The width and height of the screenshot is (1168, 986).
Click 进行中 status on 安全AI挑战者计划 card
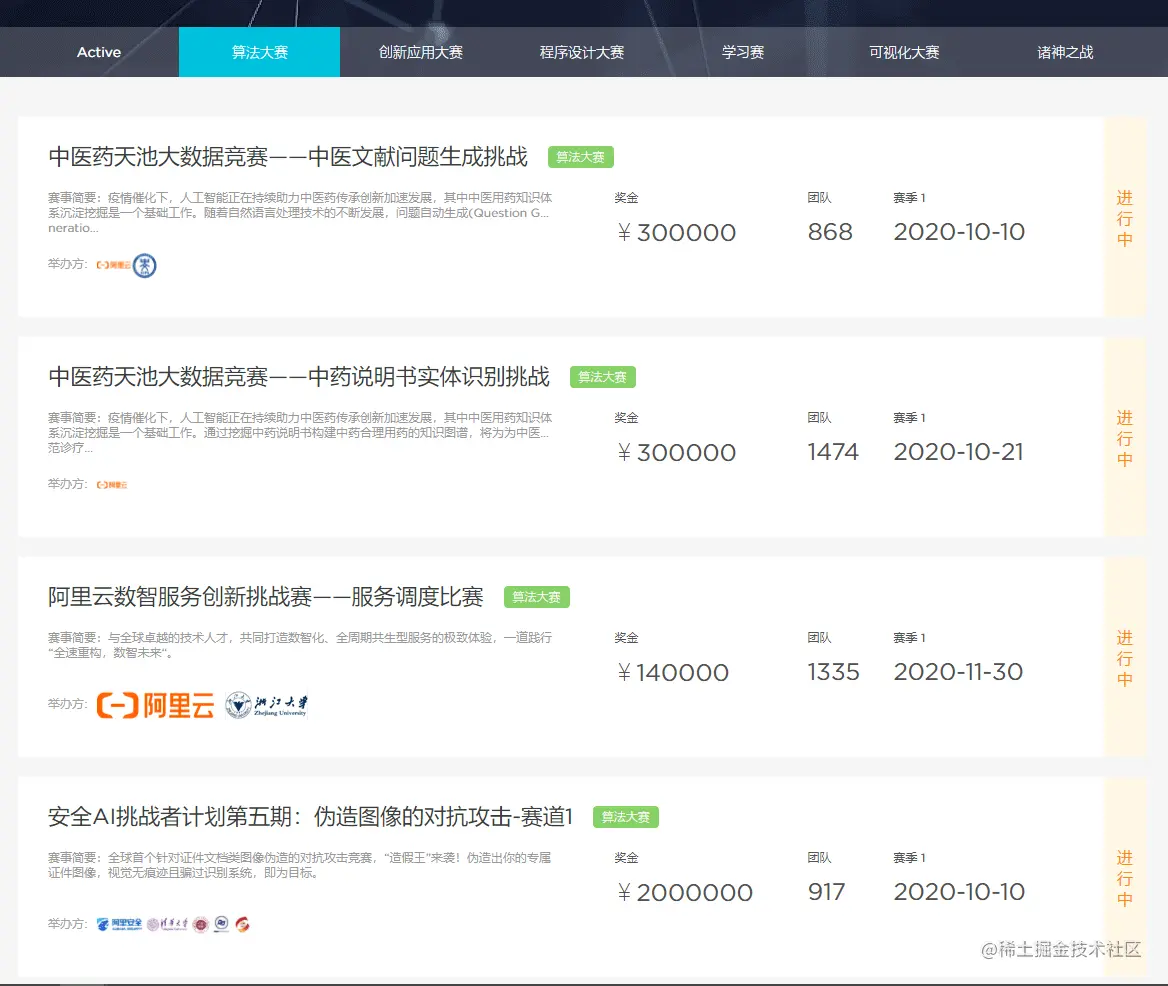pyautogui.click(x=1124, y=877)
